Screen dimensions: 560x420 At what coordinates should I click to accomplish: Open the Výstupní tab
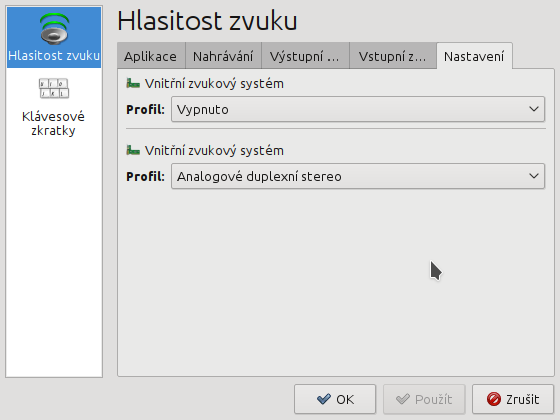click(x=305, y=56)
